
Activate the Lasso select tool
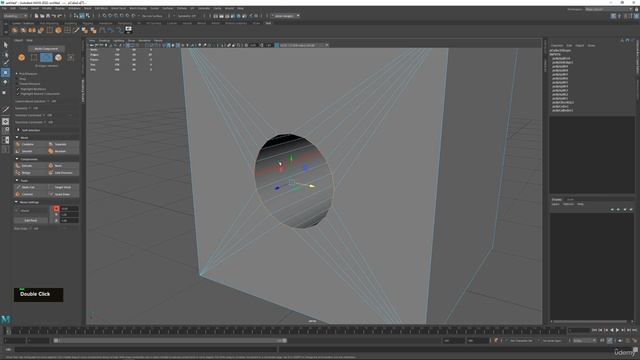[5, 54]
